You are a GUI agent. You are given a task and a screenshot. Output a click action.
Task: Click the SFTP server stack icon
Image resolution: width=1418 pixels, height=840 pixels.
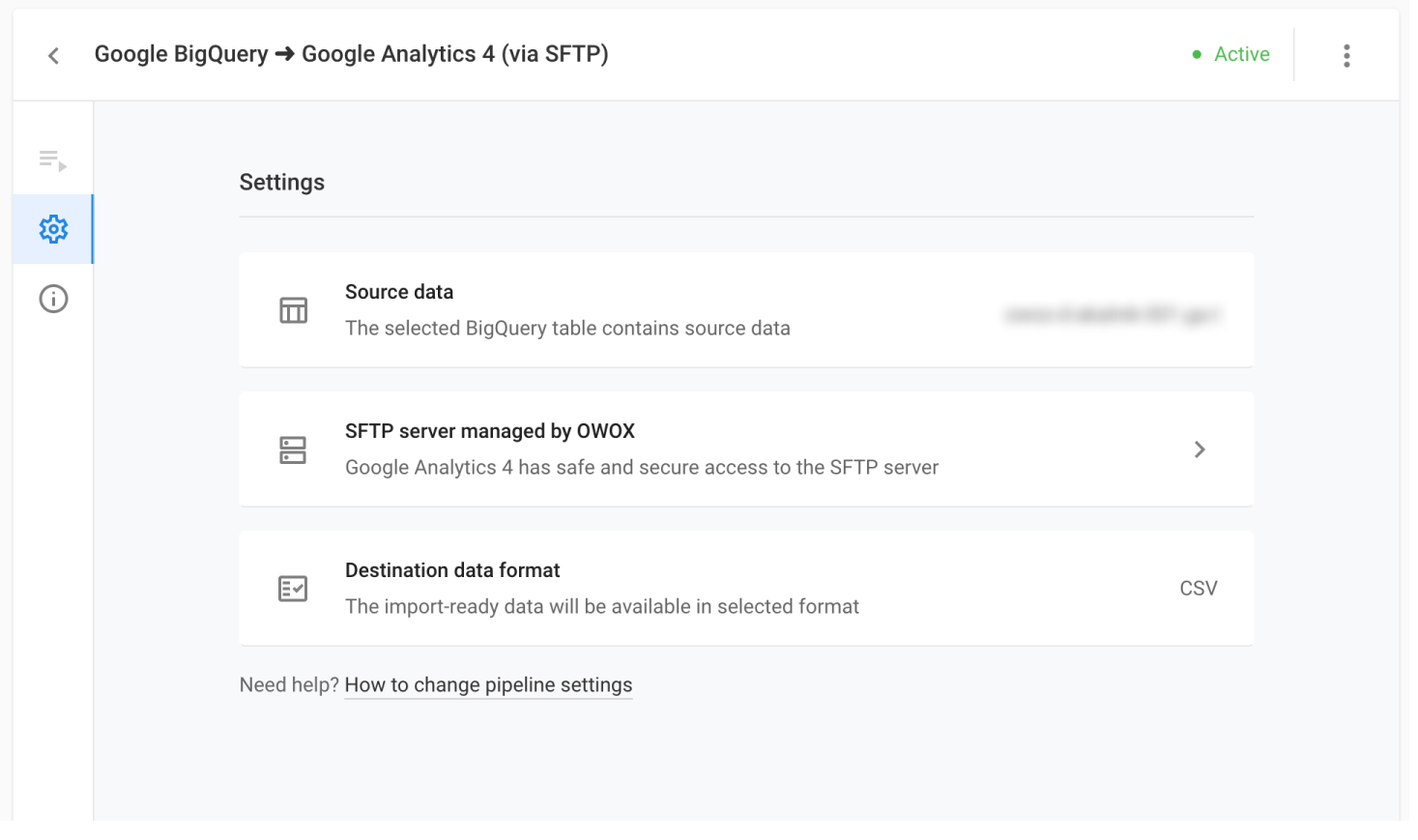click(x=293, y=449)
